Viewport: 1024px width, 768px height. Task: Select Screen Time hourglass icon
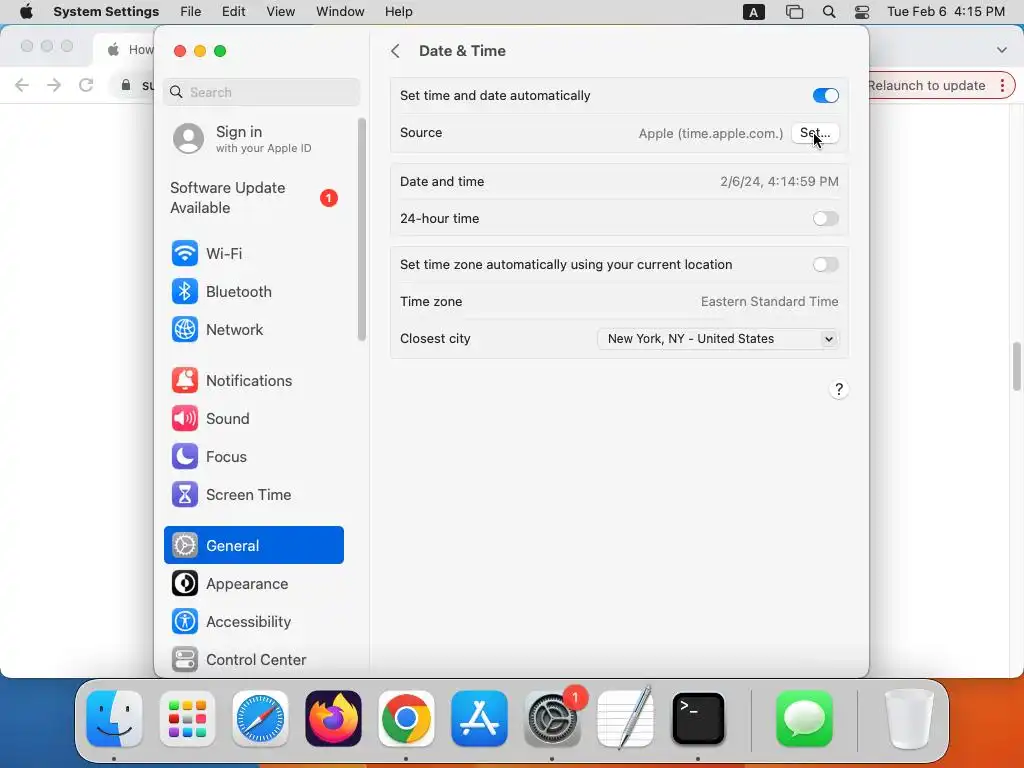click(x=185, y=494)
